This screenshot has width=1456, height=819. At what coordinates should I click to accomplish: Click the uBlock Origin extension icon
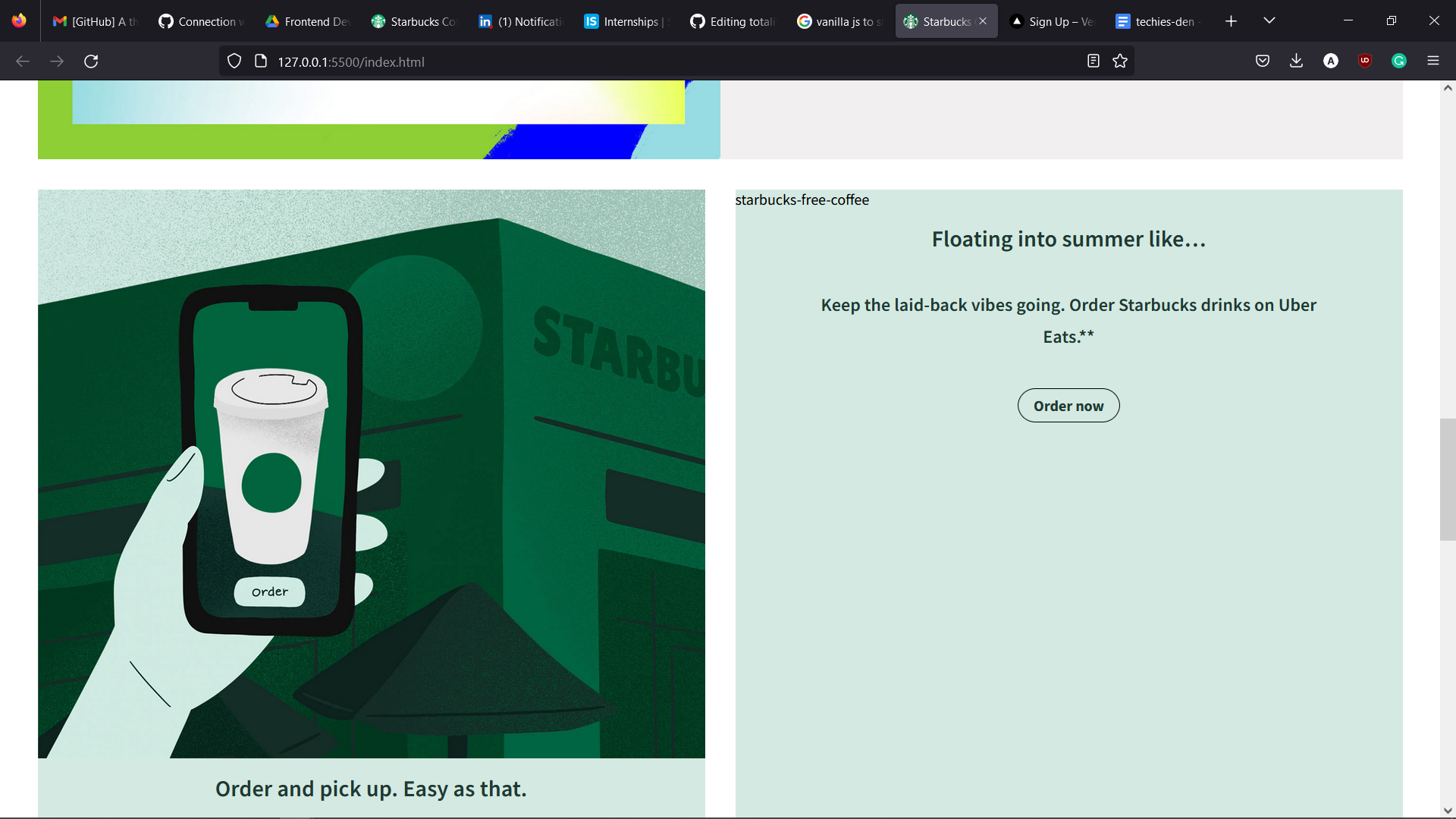click(x=1365, y=61)
